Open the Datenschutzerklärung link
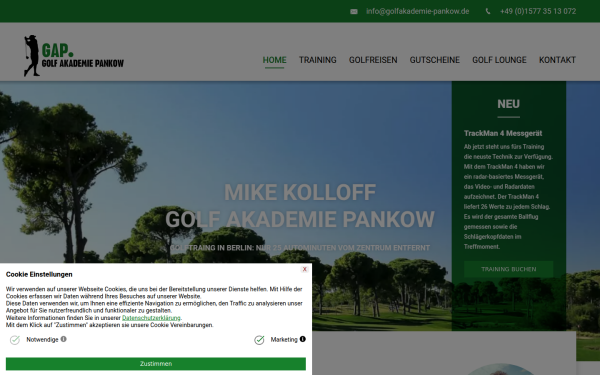The image size is (600, 375). (x=151, y=318)
